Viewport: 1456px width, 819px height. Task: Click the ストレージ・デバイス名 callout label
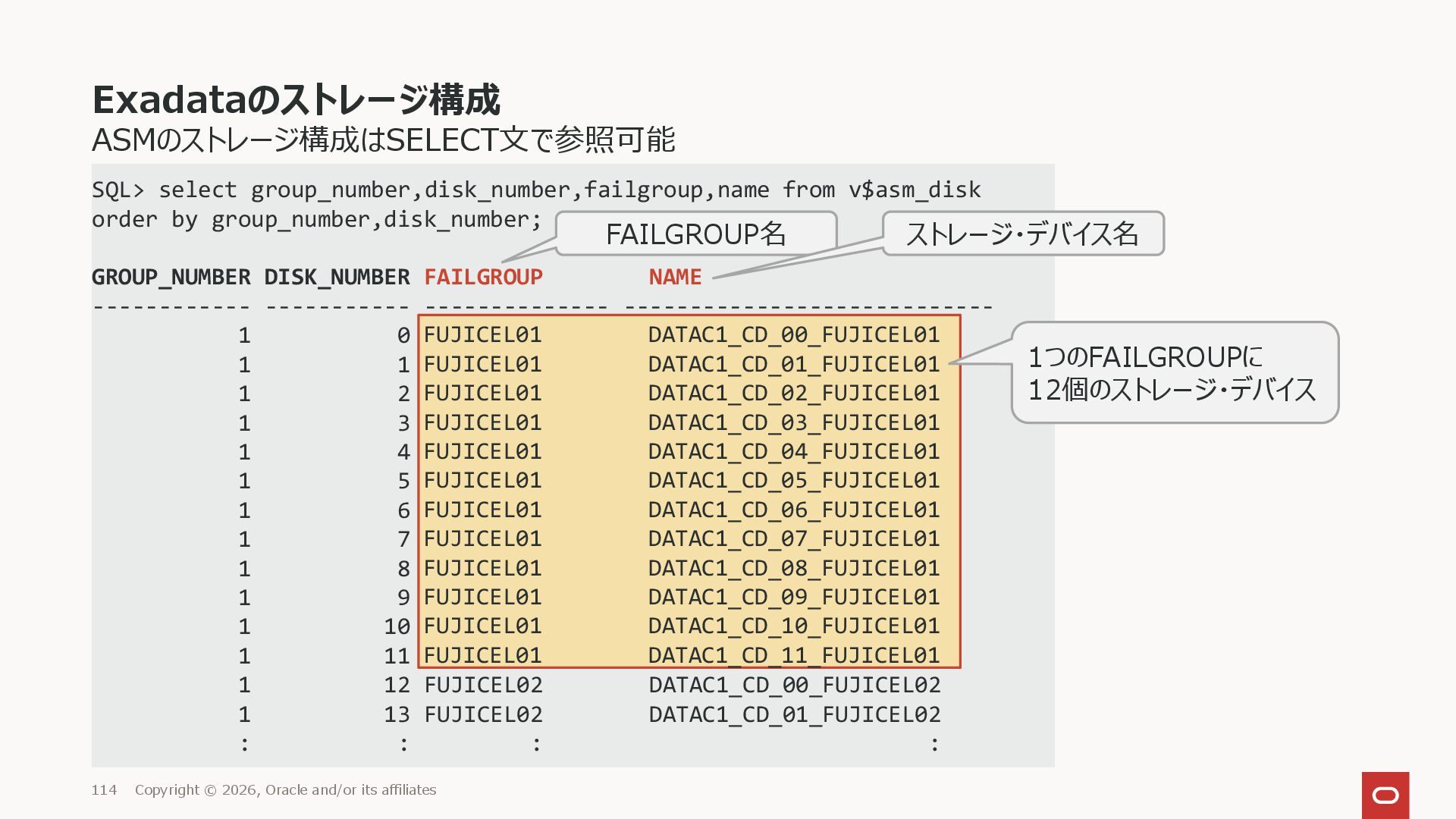point(1022,234)
